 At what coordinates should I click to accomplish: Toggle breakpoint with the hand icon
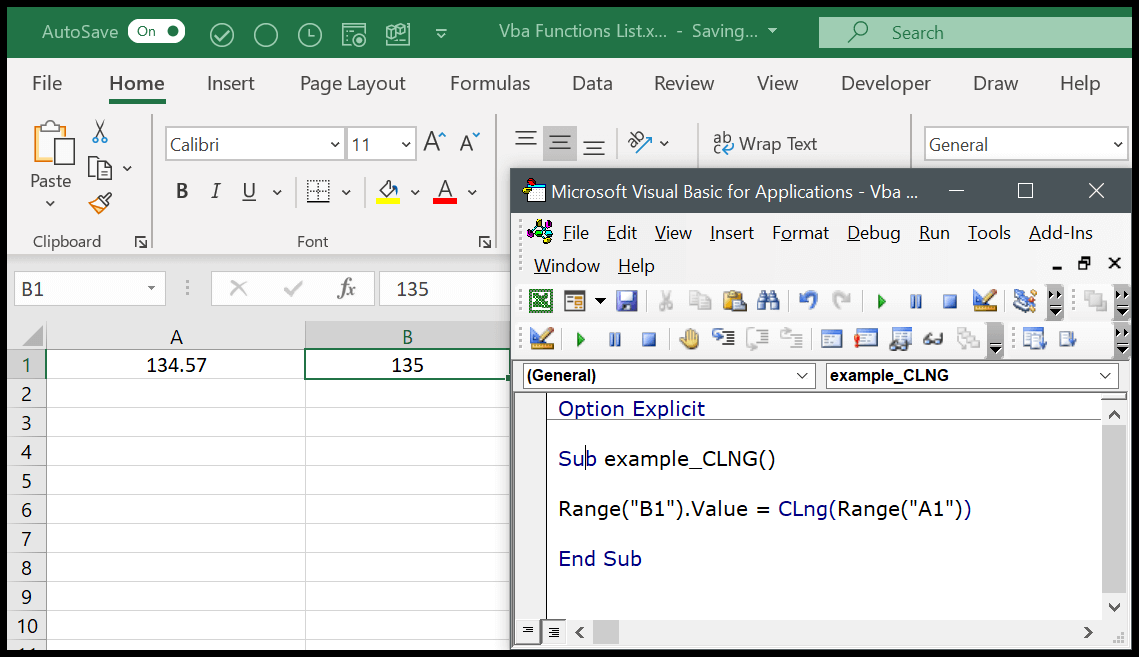pyautogui.click(x=689, y=339)
